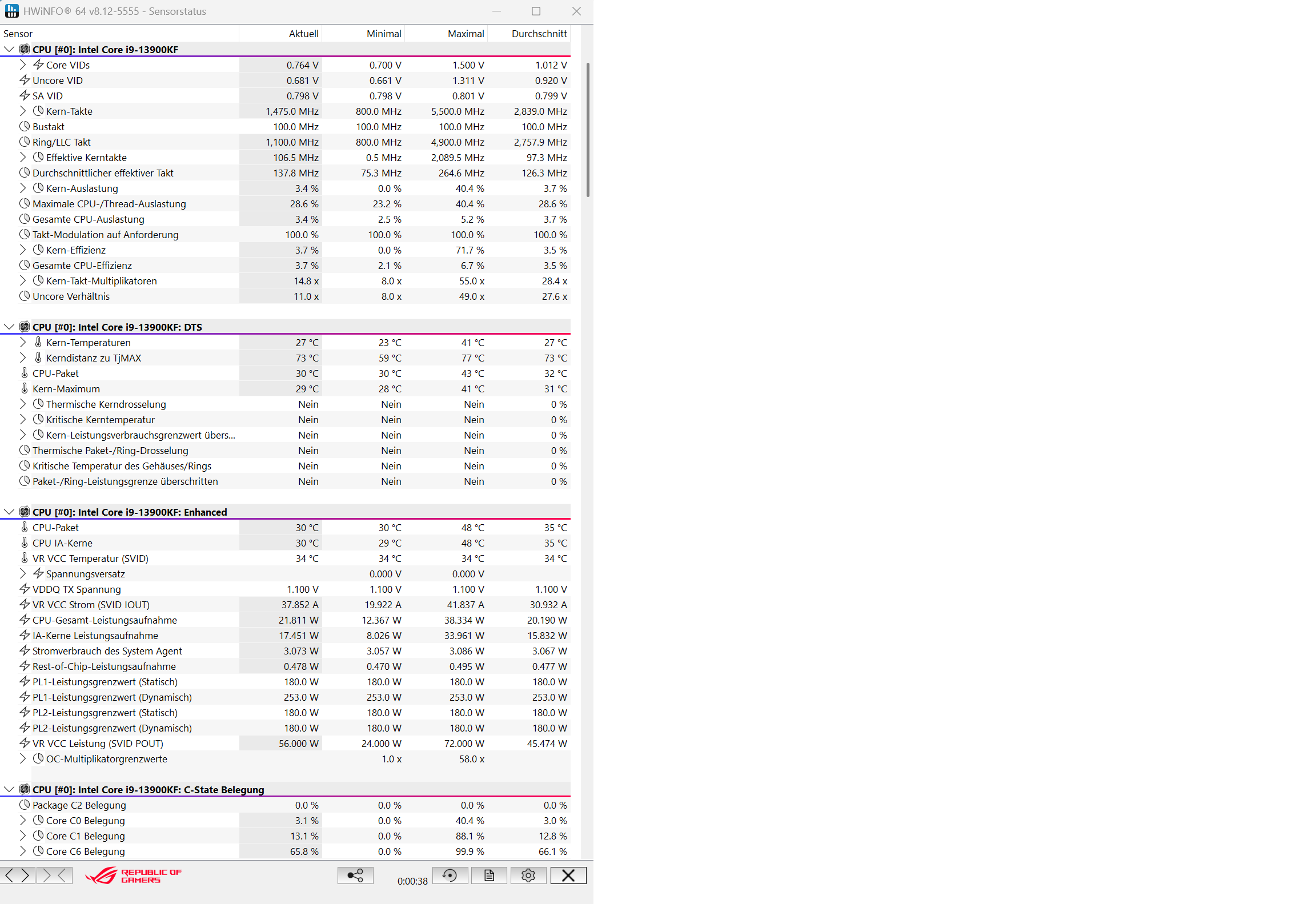Click the shrink columns arrows button
This screenshot has height=904, width=1316.
point(54,875)
